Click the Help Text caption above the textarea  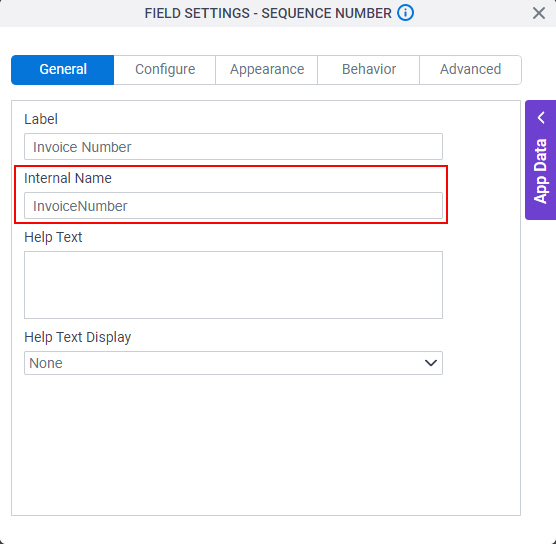53,237
